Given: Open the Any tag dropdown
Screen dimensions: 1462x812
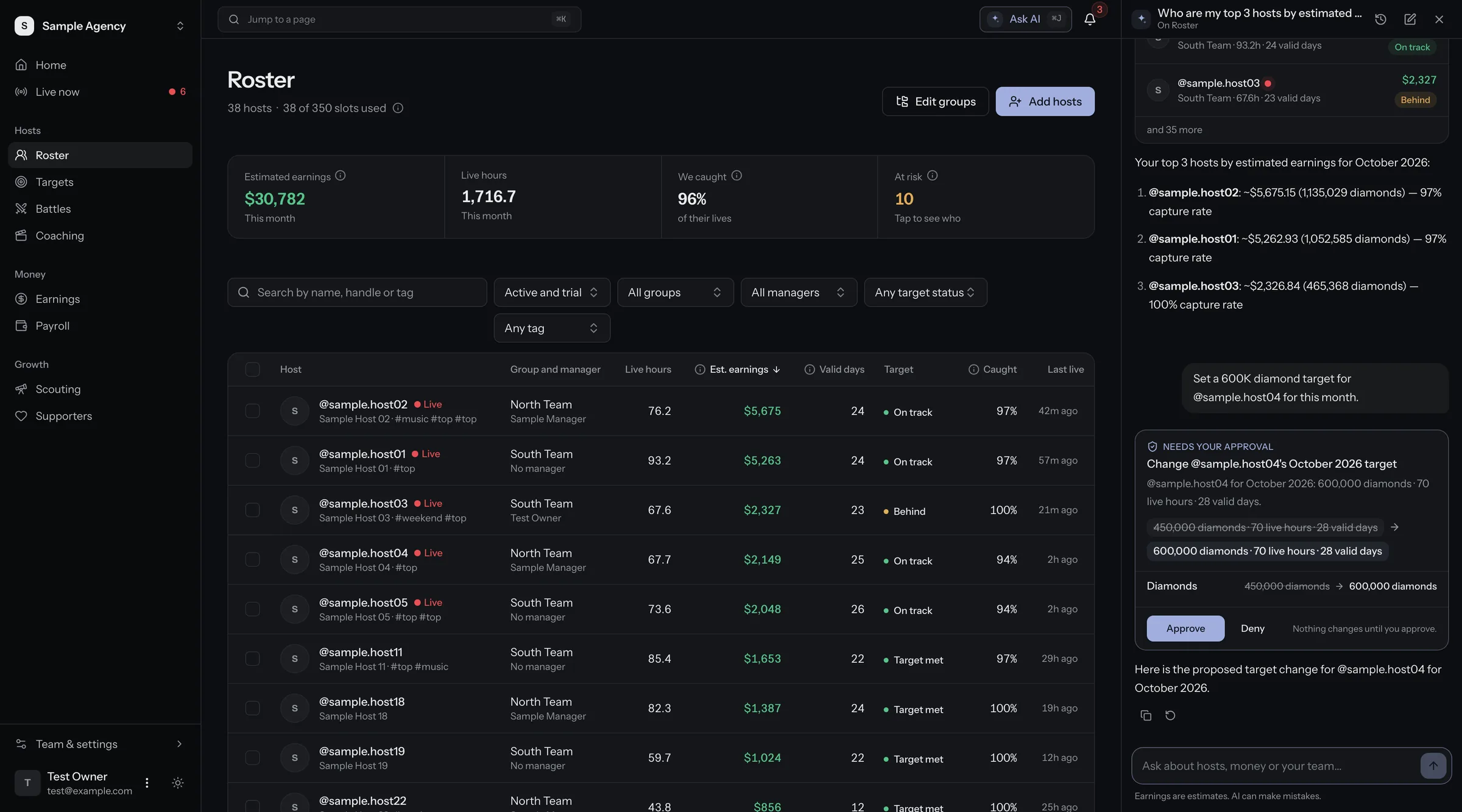Looking at the screenshot, I should [x=552, y=328].
